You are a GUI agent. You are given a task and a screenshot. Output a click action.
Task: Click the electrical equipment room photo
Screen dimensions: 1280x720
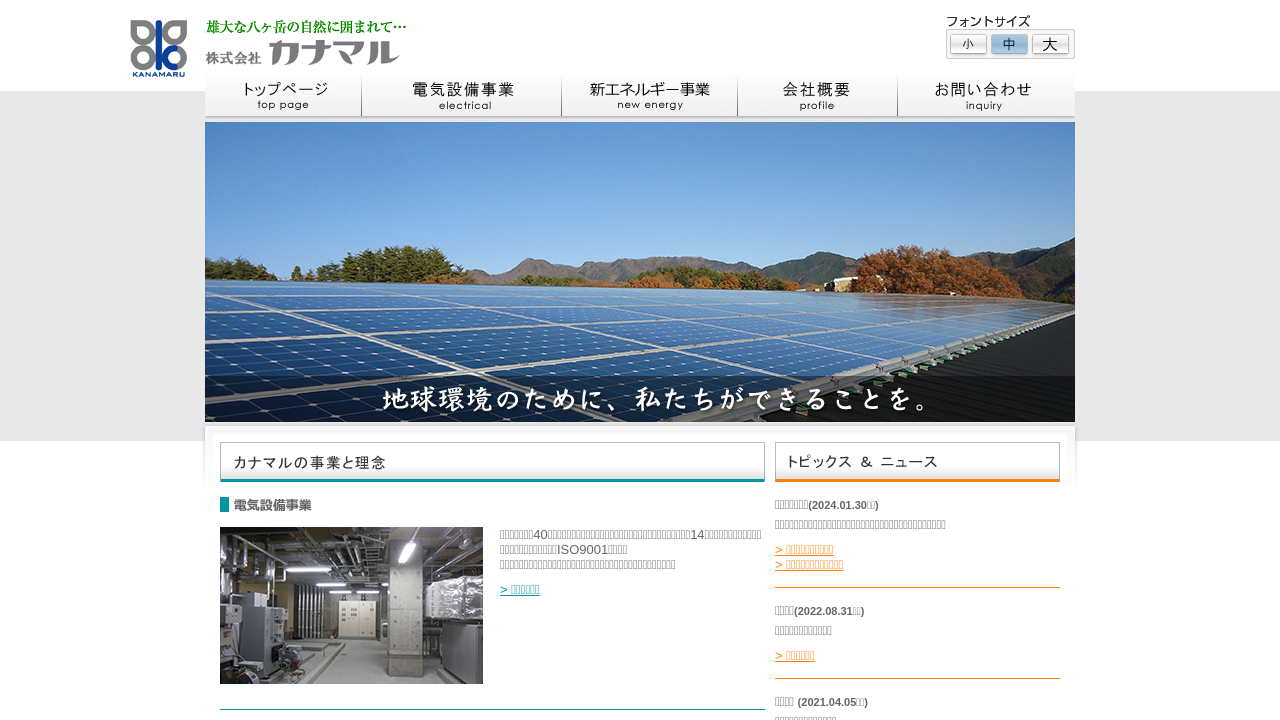[351, 605]
